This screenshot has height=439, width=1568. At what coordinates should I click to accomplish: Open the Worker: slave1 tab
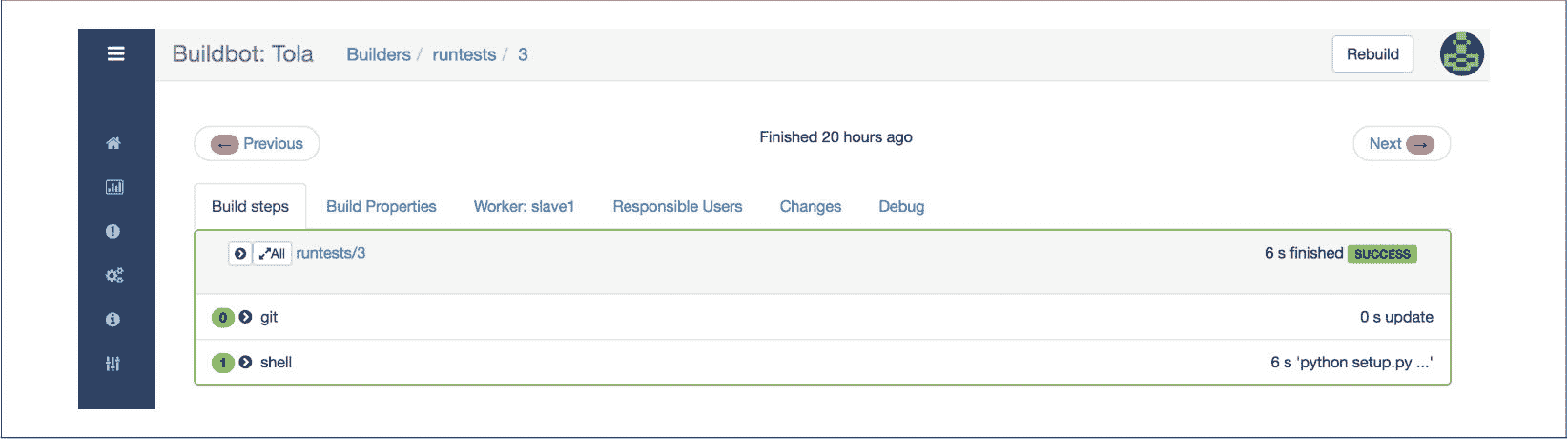tap(524, 206)
